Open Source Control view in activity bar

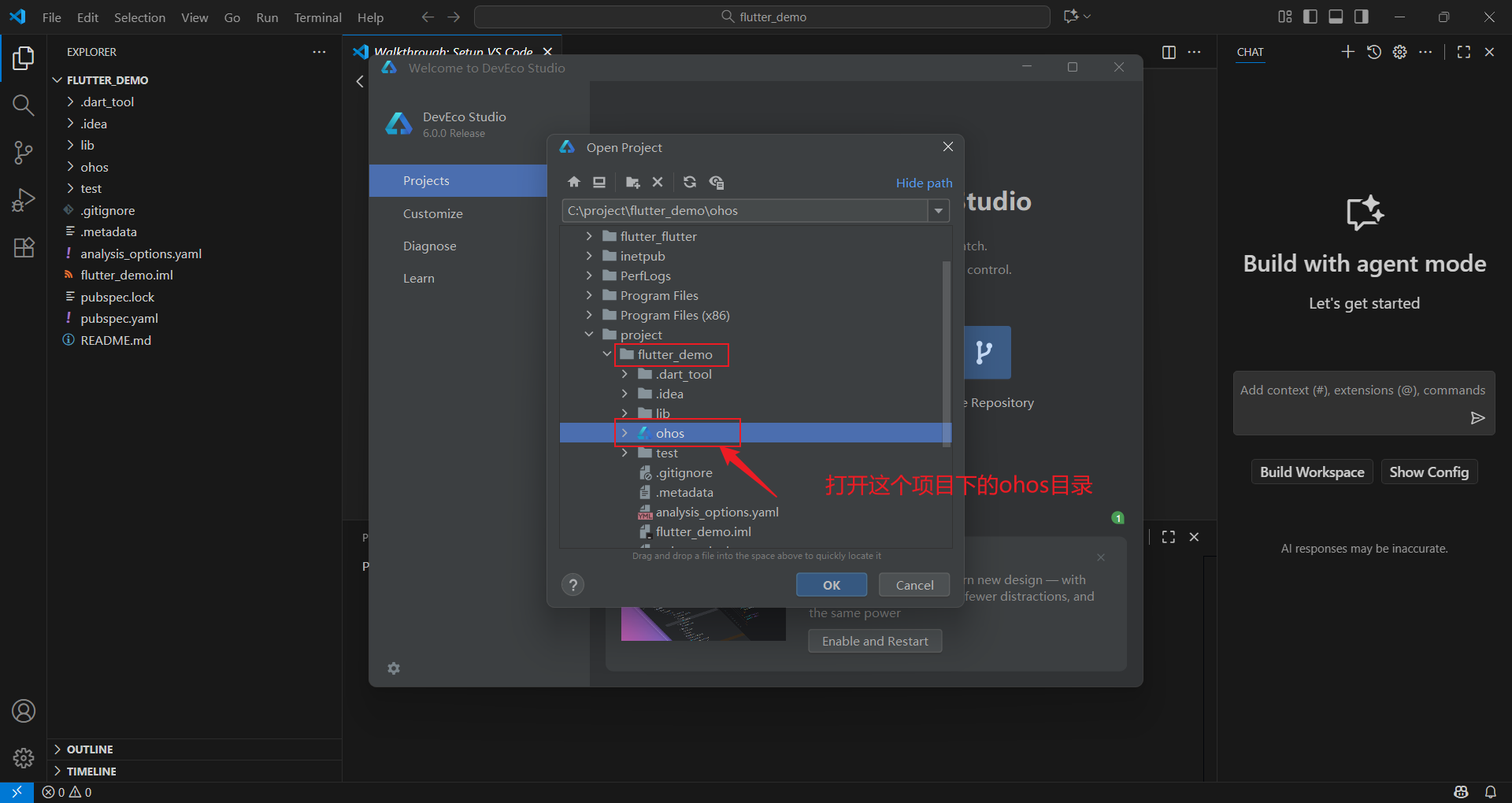[24, 153]
